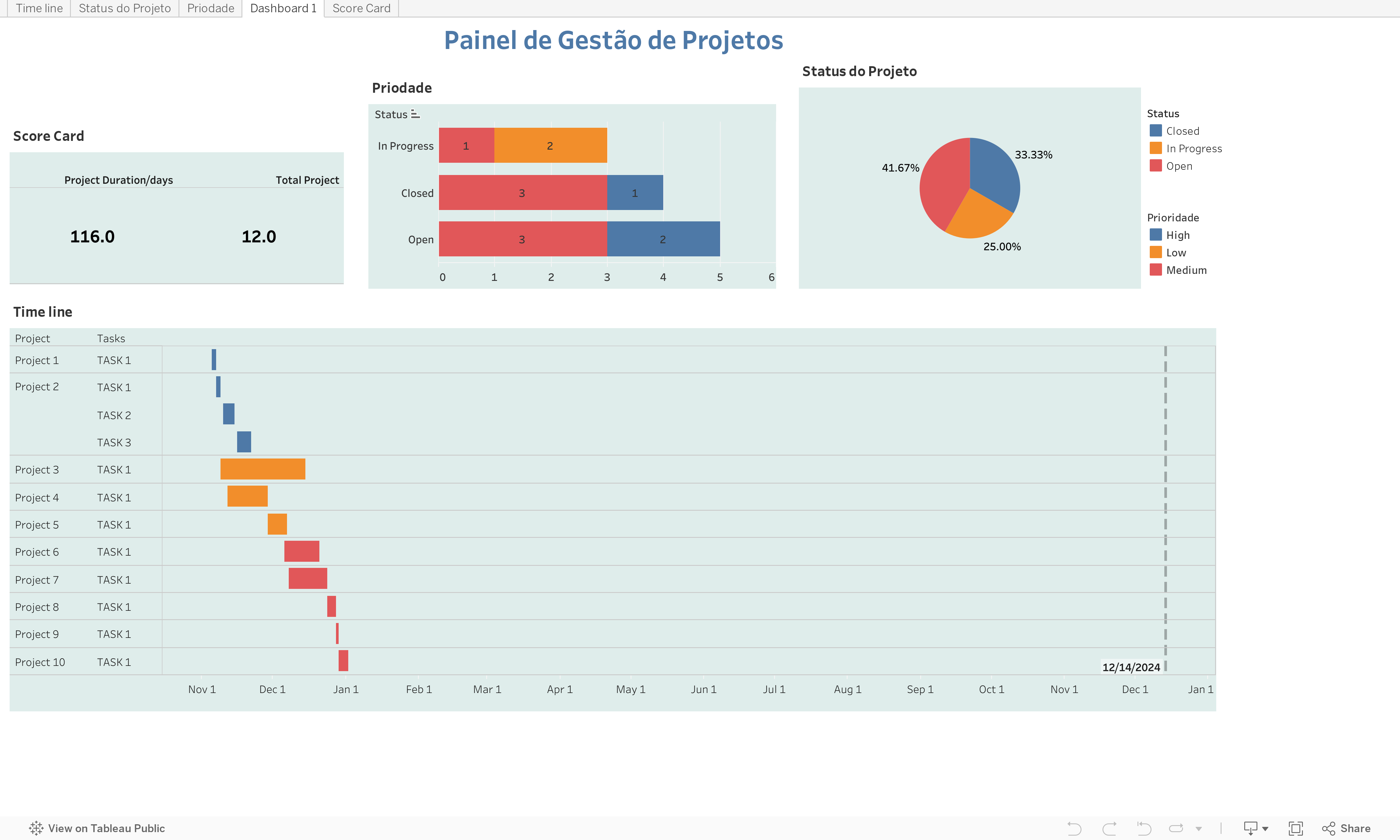Click the Project 8 row label
This screenshot has width=1400, height=840.
(x=37, y=607)
